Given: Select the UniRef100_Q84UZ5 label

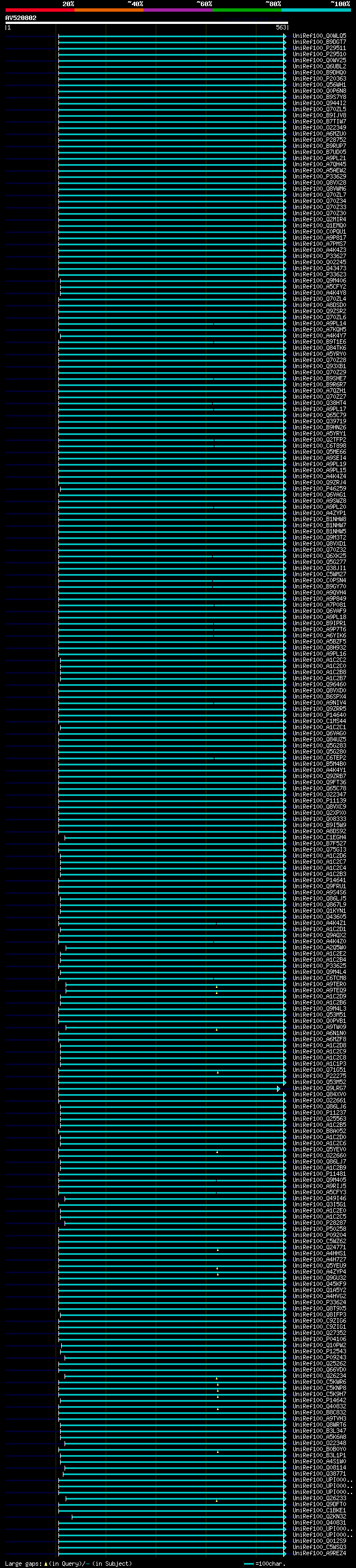Looking at the screenshot, I should 319,740.
